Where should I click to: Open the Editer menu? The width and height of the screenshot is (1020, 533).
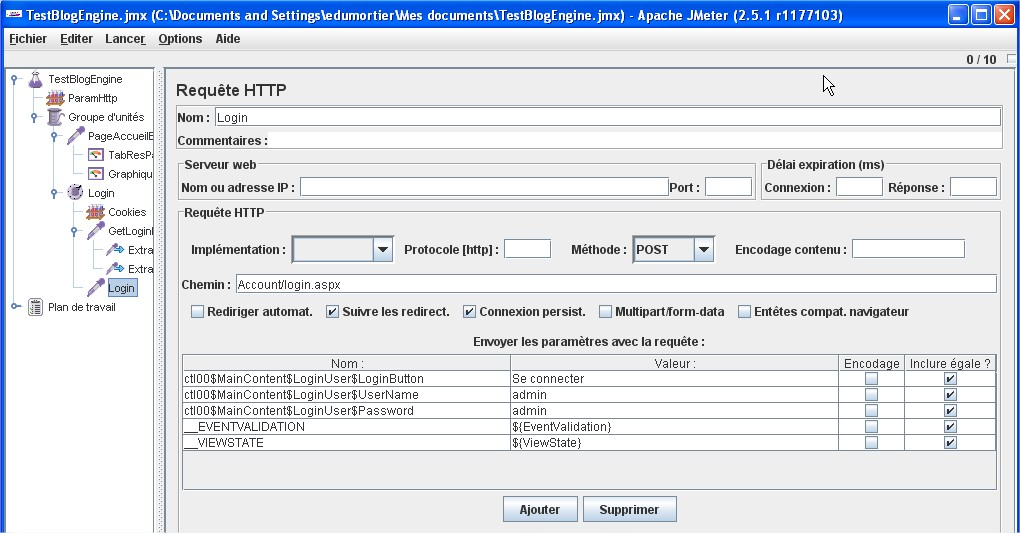(76, 39)
